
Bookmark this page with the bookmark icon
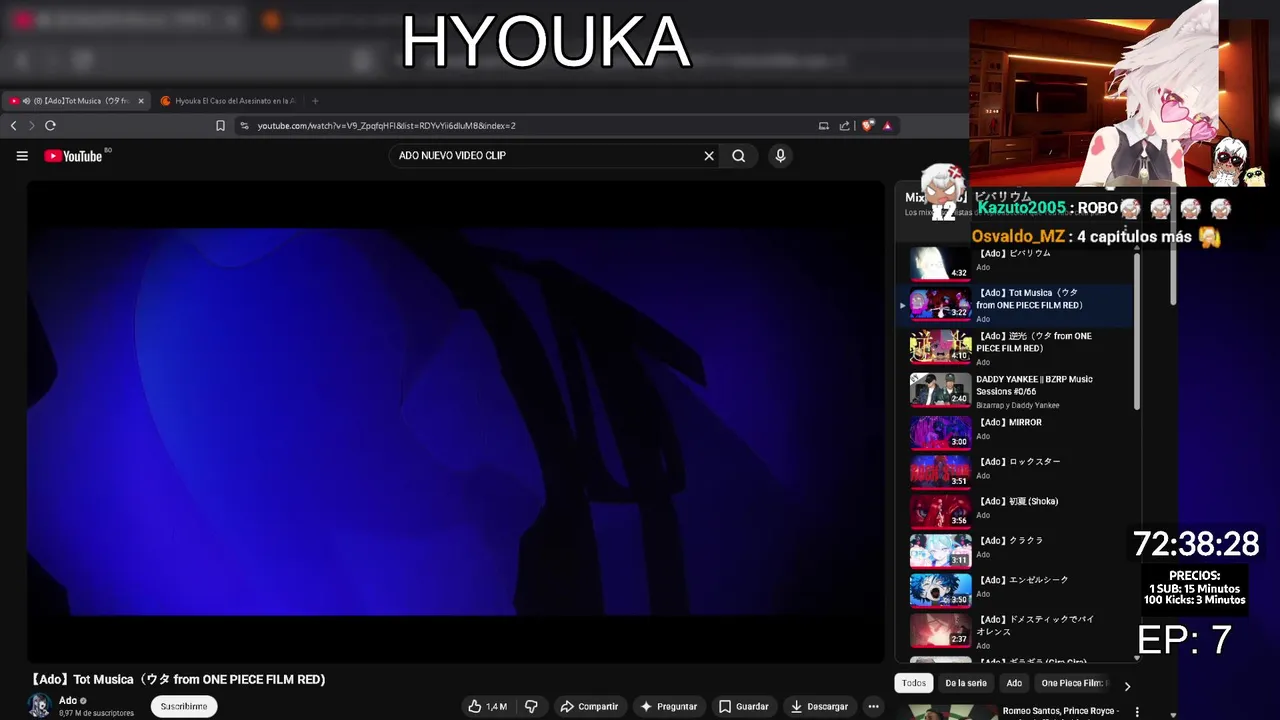click(x=220, y=126)
